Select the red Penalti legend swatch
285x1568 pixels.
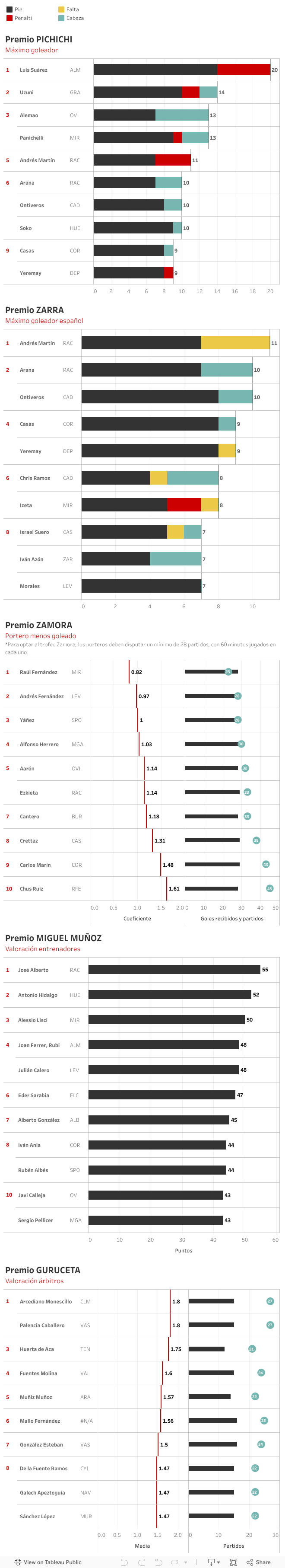point(9,18)
